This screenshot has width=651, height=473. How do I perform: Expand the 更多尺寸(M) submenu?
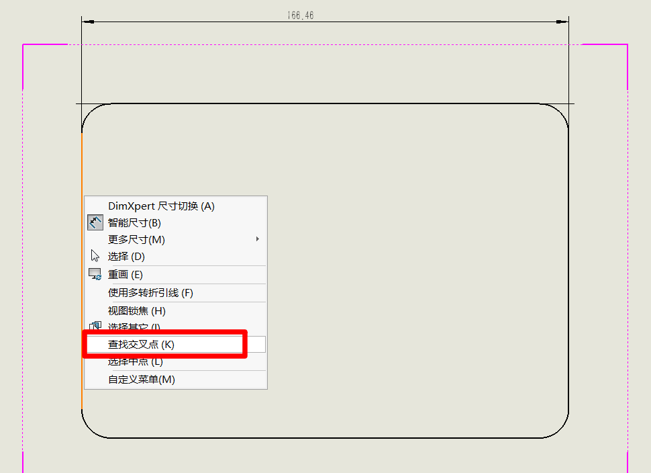(x=176, y=240)
